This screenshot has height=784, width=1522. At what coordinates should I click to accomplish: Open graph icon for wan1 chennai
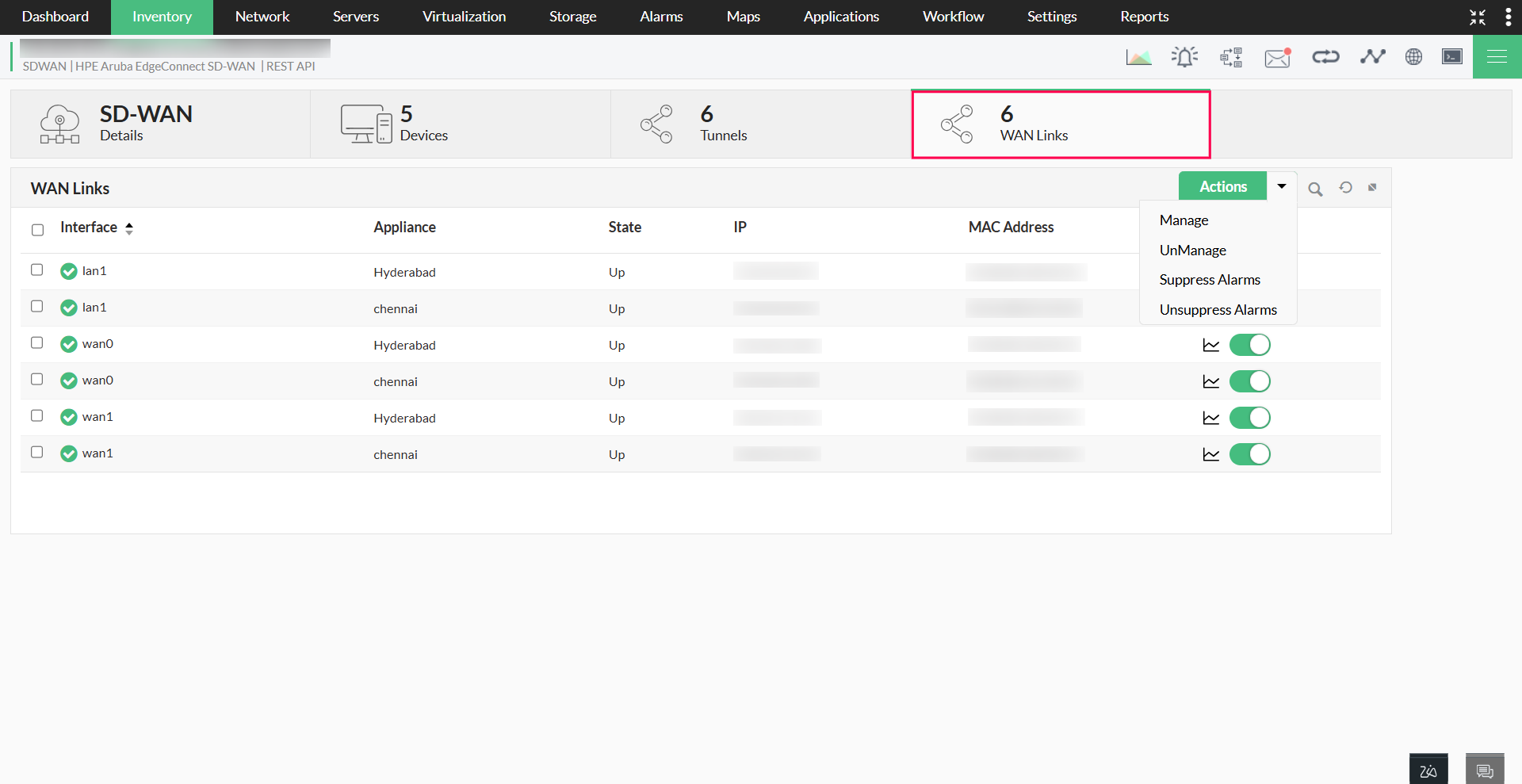point(1211,454)
